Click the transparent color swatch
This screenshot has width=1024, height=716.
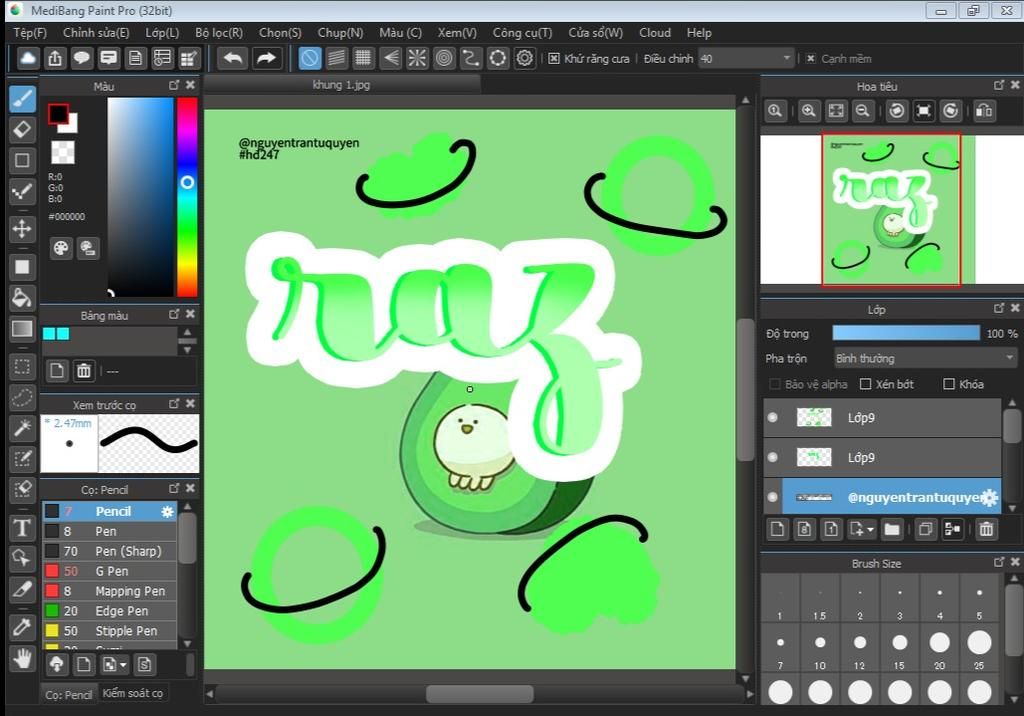[63, 153]
